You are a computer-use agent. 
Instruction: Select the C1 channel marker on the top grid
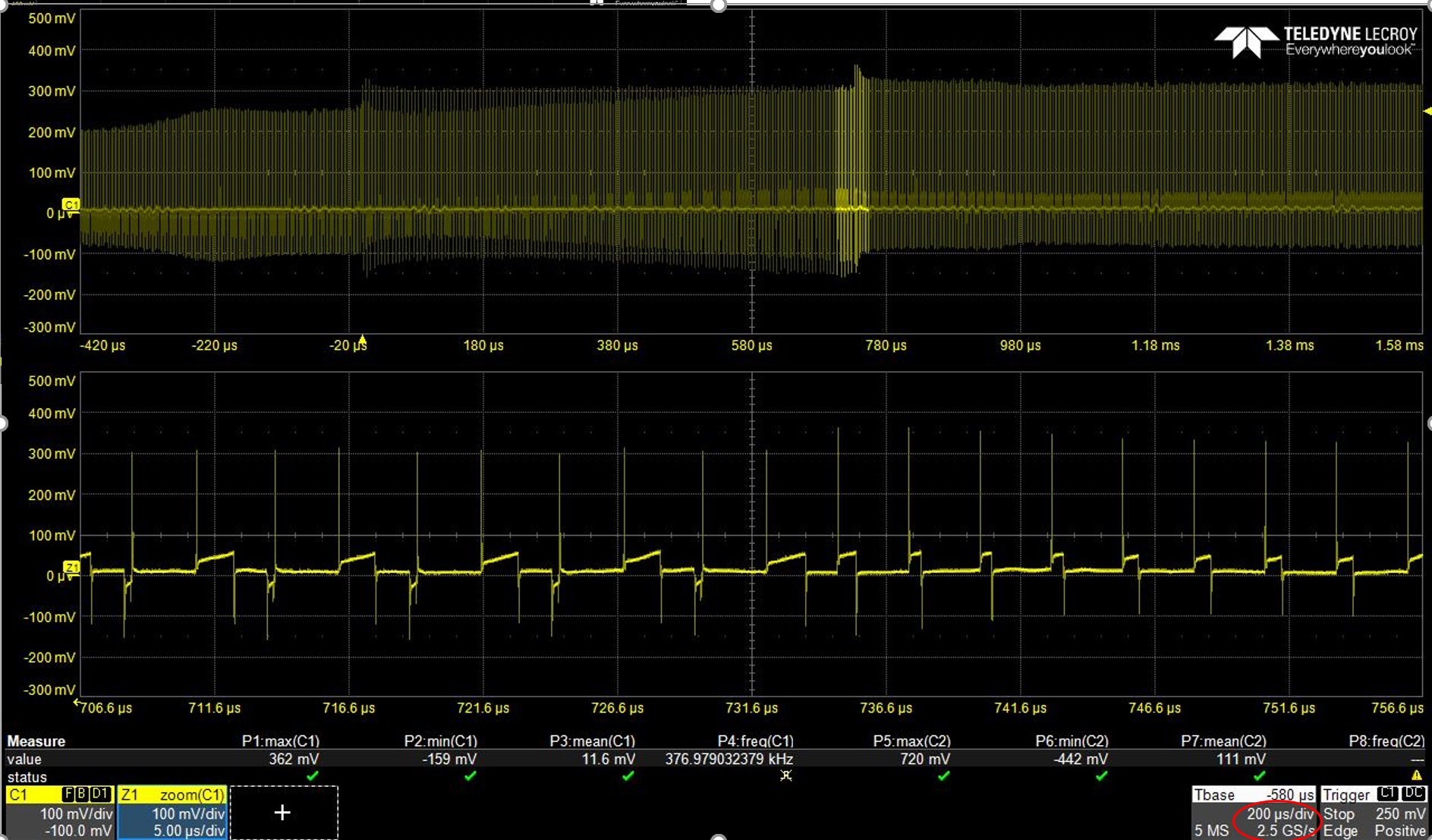tap(71, 205)
